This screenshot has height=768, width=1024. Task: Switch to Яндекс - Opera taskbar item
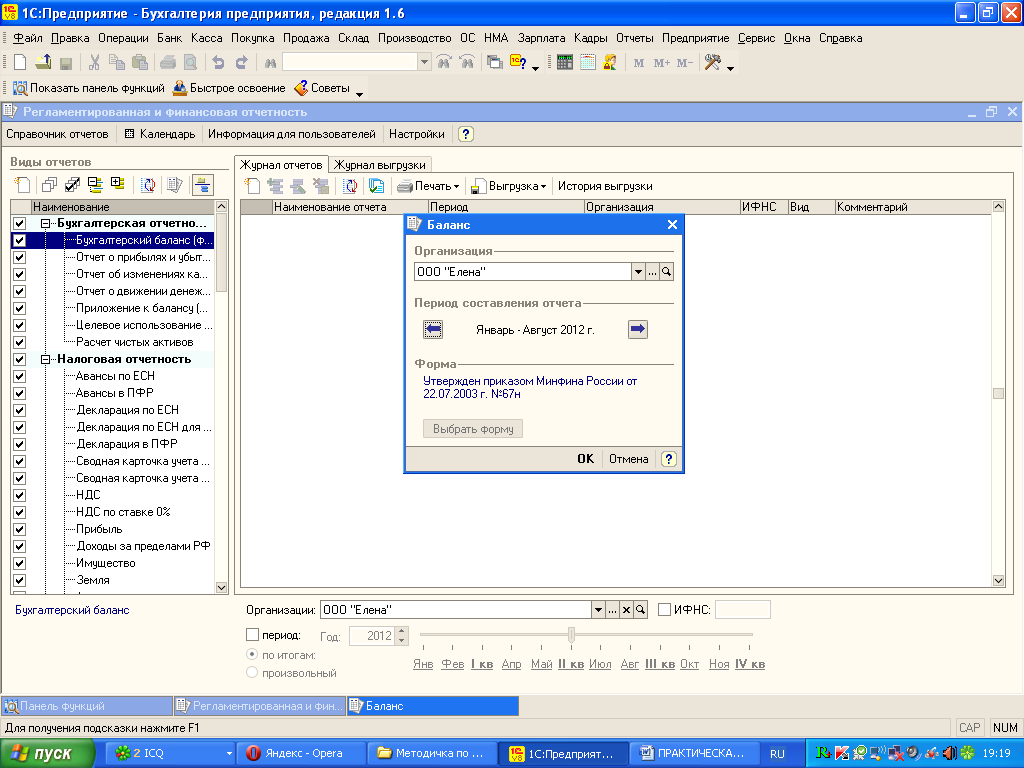coord(300,754)
